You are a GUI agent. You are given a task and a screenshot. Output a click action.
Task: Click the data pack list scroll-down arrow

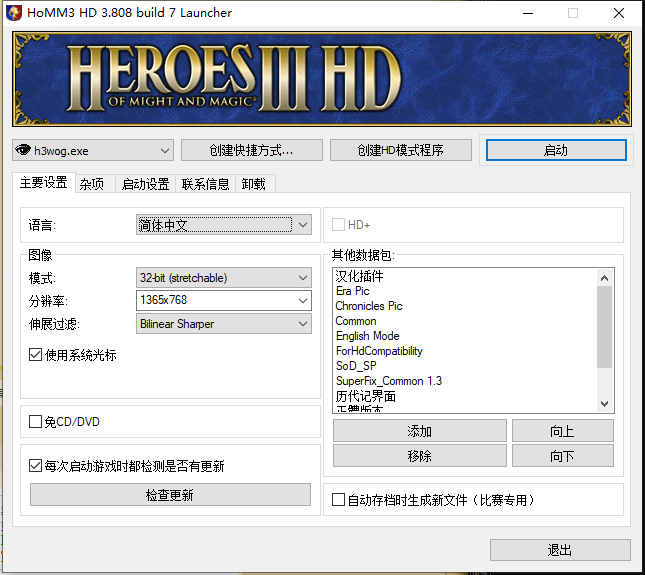click(604, 403)
